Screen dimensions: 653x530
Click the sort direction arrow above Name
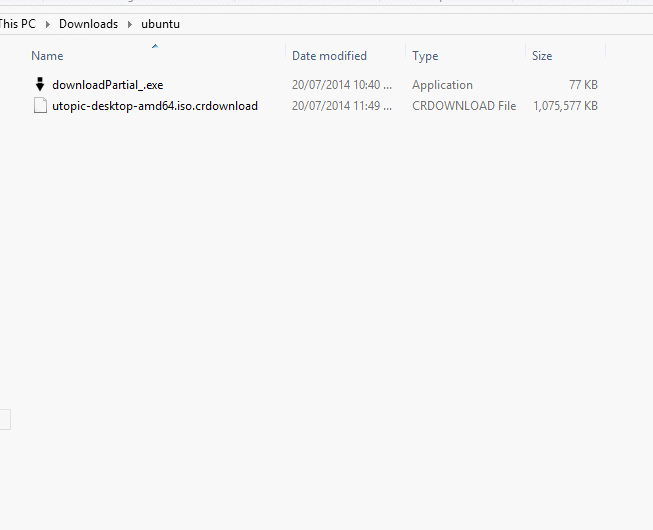(155, 46)
